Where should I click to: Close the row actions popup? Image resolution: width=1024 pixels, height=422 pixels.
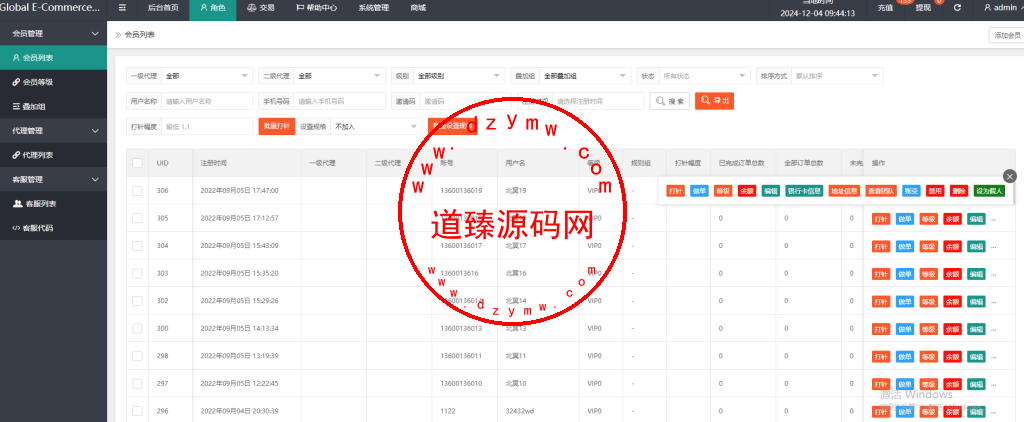pyautogui.click(x=1010, y=176)
